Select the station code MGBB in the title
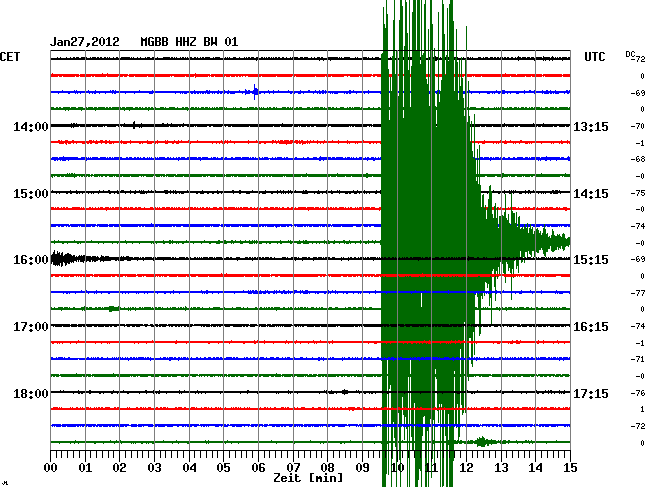The width and height of the screenshot is (650, 494). 154,42
